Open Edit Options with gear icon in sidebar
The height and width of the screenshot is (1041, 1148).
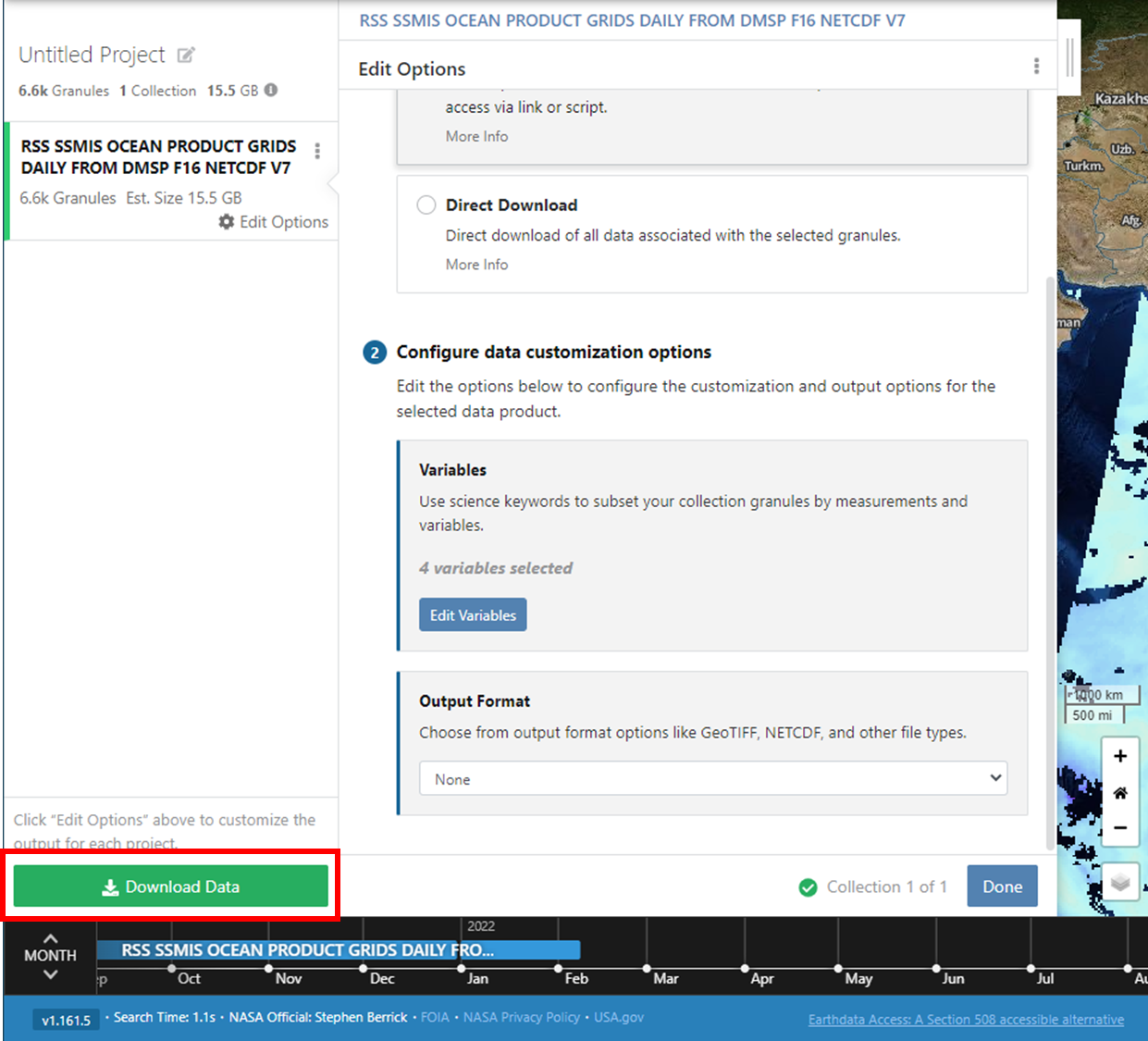pos(274,222)
